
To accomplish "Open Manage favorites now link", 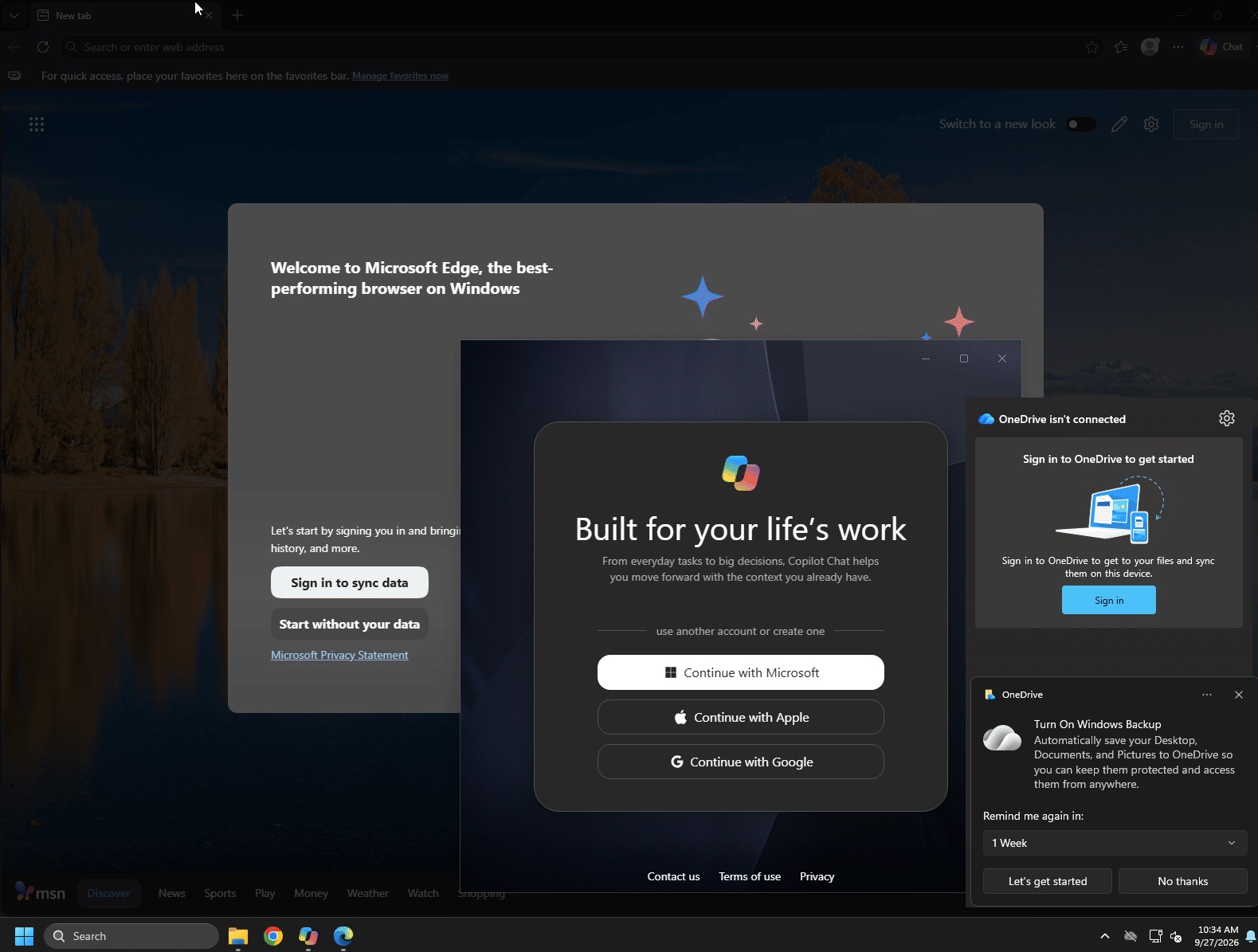I will (x=400, y=76).
